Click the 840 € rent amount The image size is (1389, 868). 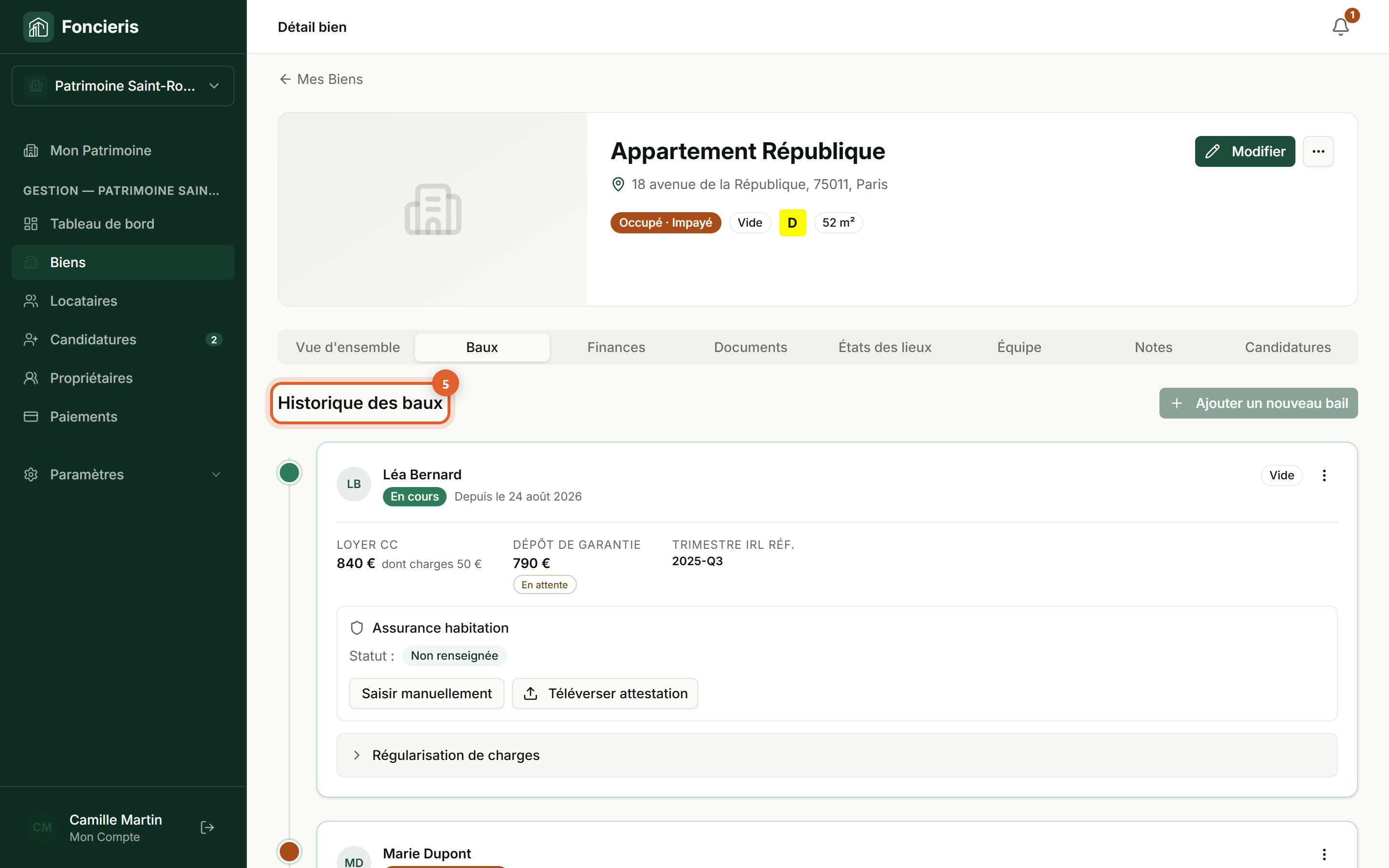[x=356, y=563]
